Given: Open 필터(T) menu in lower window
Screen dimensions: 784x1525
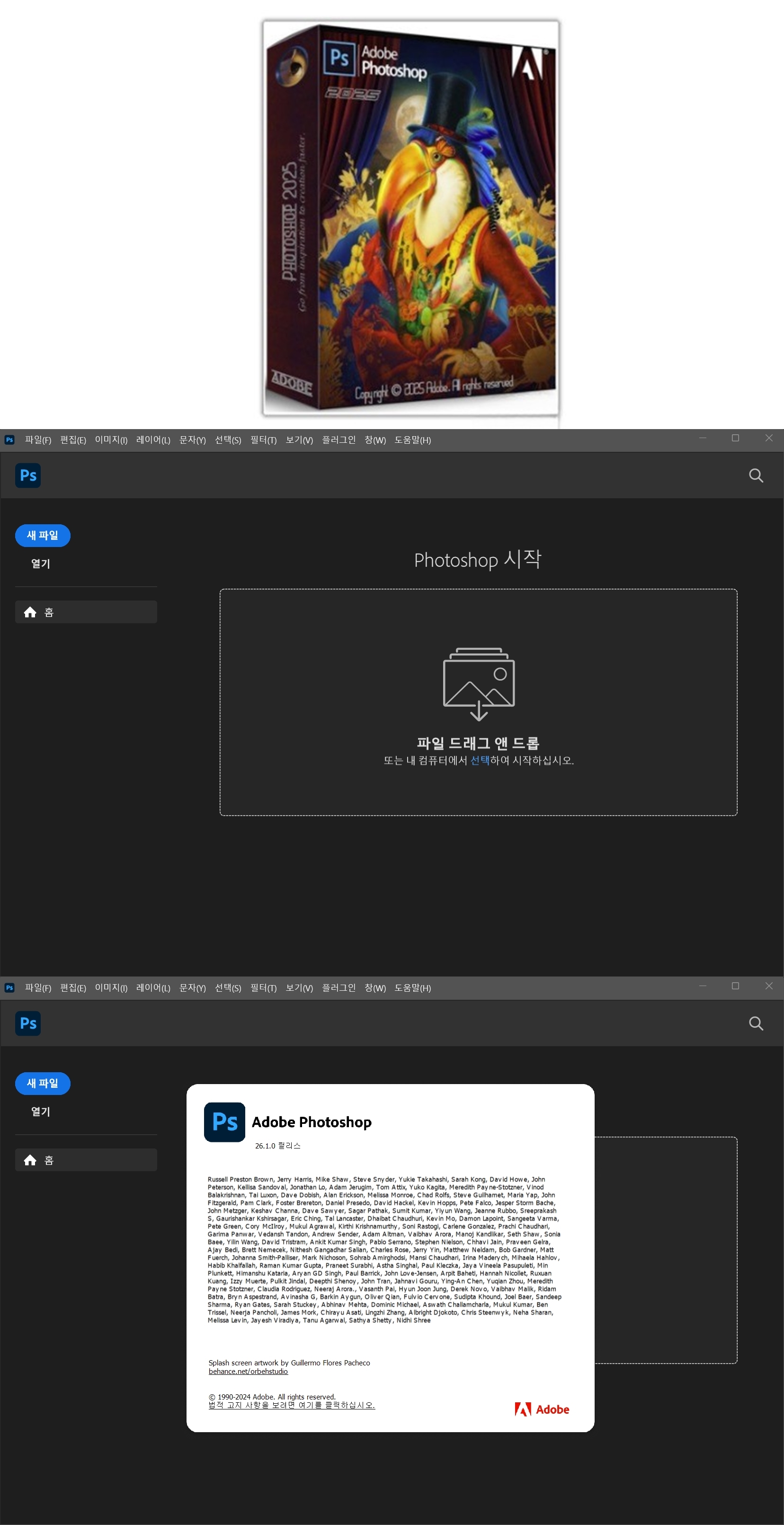Looking at the screenshot, I should 263,987.
